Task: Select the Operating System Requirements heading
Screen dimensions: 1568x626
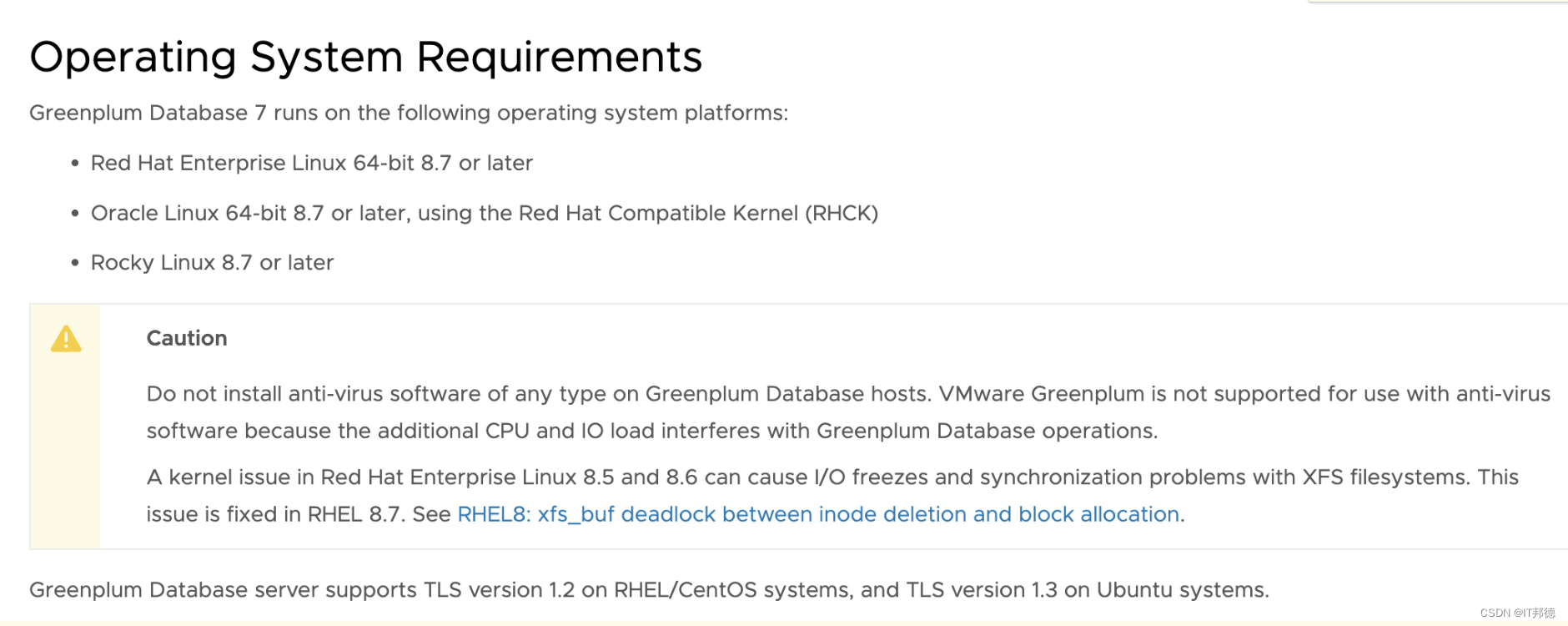Action: tap(366, 58)
